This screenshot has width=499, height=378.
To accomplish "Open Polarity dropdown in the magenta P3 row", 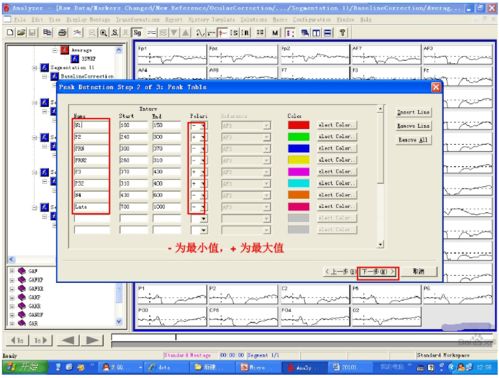I will [x=202, y=172].
